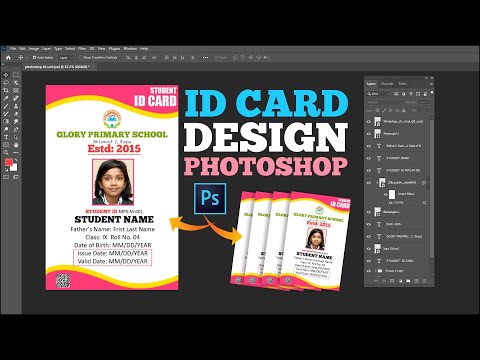Select the Zoom tool in toolbox

[6, 152]
